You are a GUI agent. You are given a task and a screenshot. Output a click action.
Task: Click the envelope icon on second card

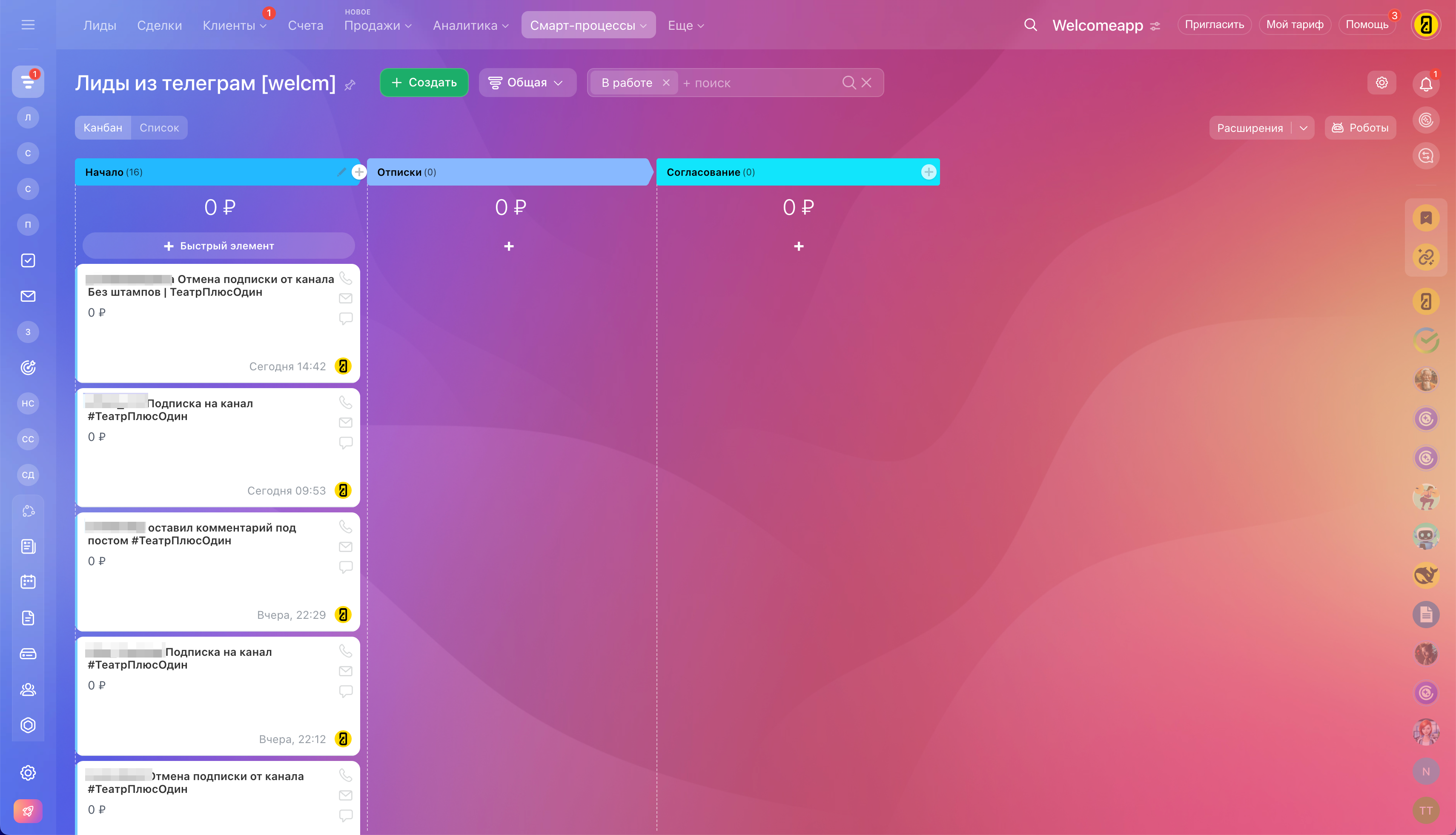pyautogui.click(x=345, y=423)
